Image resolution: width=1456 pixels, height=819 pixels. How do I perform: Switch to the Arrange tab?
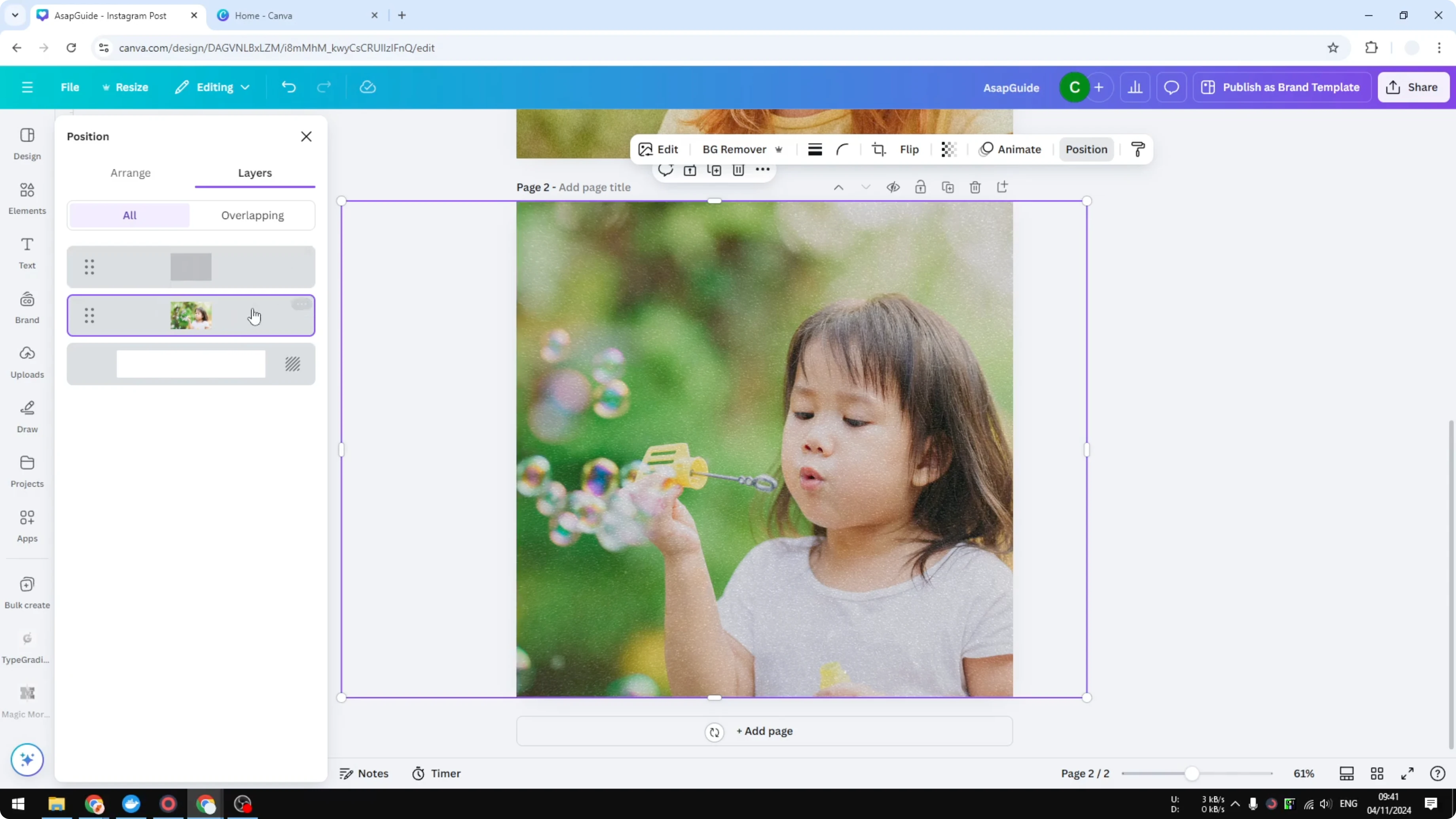click(131, 174)
